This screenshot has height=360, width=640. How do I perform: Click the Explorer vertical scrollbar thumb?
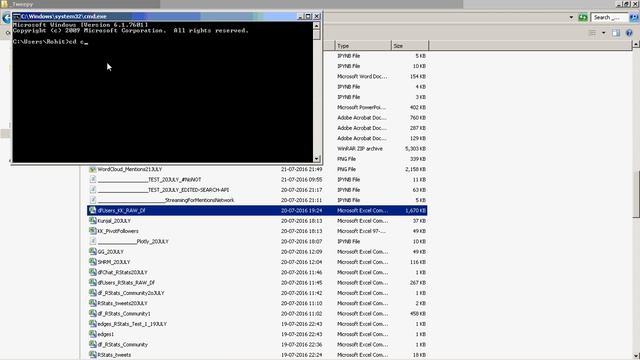click(636, 194)
